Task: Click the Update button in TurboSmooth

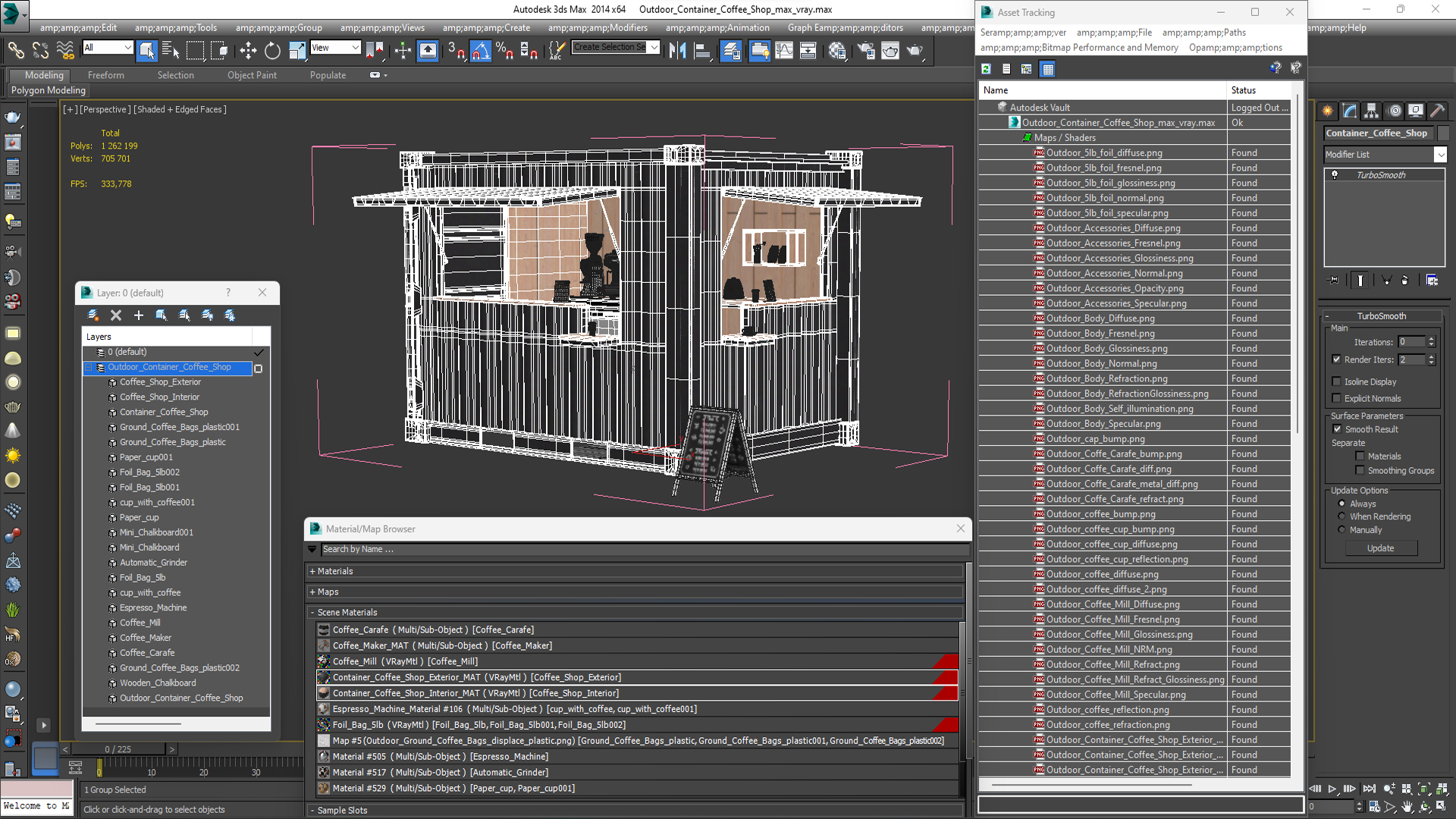Action: point(1380,548)
